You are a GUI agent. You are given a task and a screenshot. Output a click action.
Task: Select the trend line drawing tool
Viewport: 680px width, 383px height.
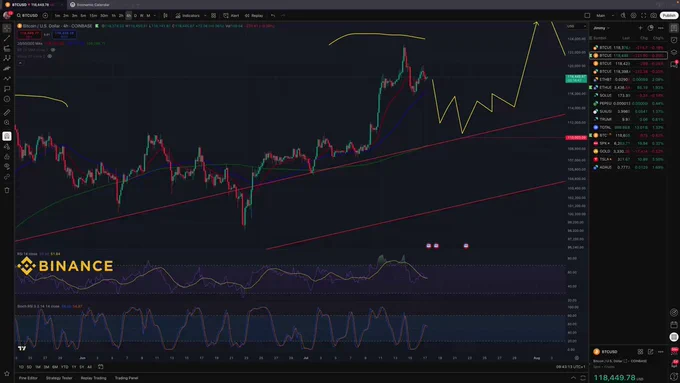click(7, 38)
